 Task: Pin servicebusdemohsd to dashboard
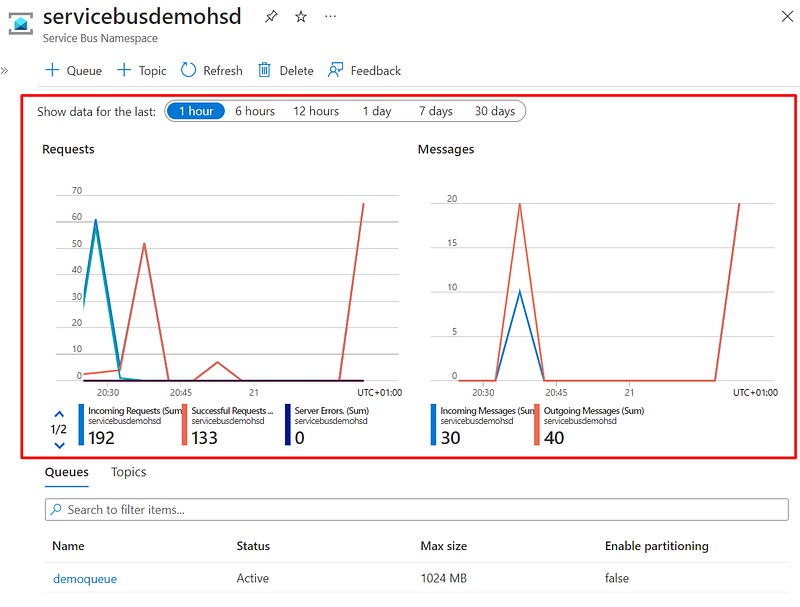coord(271,17)
